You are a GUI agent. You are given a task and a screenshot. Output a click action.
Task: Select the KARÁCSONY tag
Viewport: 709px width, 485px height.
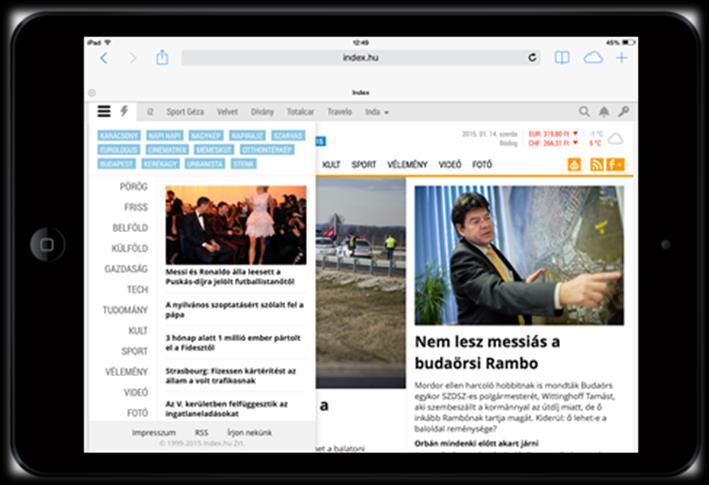pos(119,136)
